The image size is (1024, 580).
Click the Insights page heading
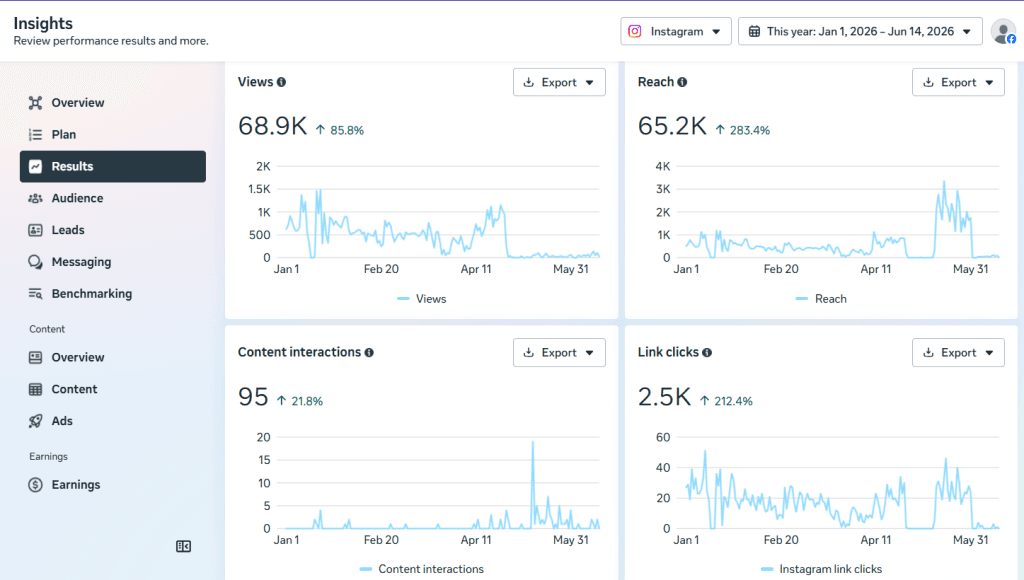tap(43, 24)
